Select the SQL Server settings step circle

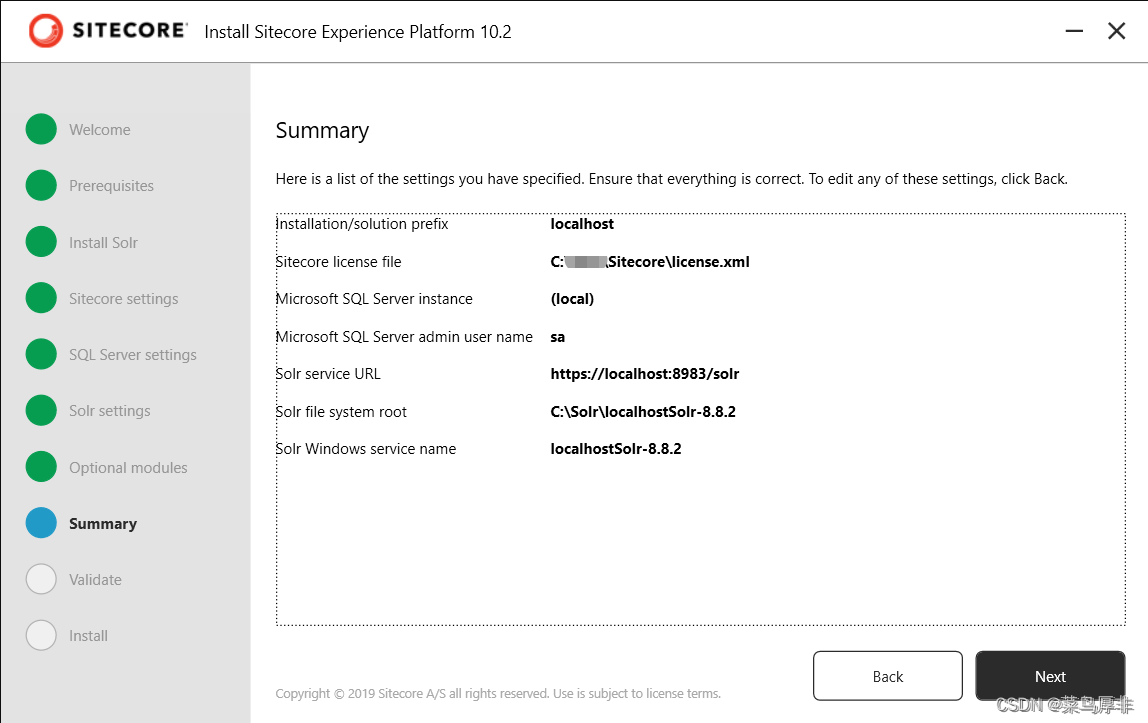pyautogui.click(x=41, y=354)
